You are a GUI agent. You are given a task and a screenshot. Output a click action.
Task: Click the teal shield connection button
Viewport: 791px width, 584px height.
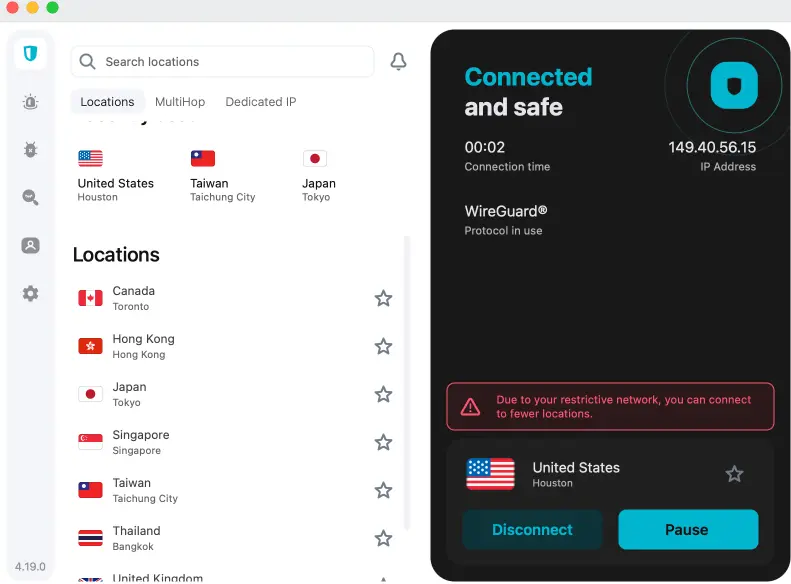734,85
